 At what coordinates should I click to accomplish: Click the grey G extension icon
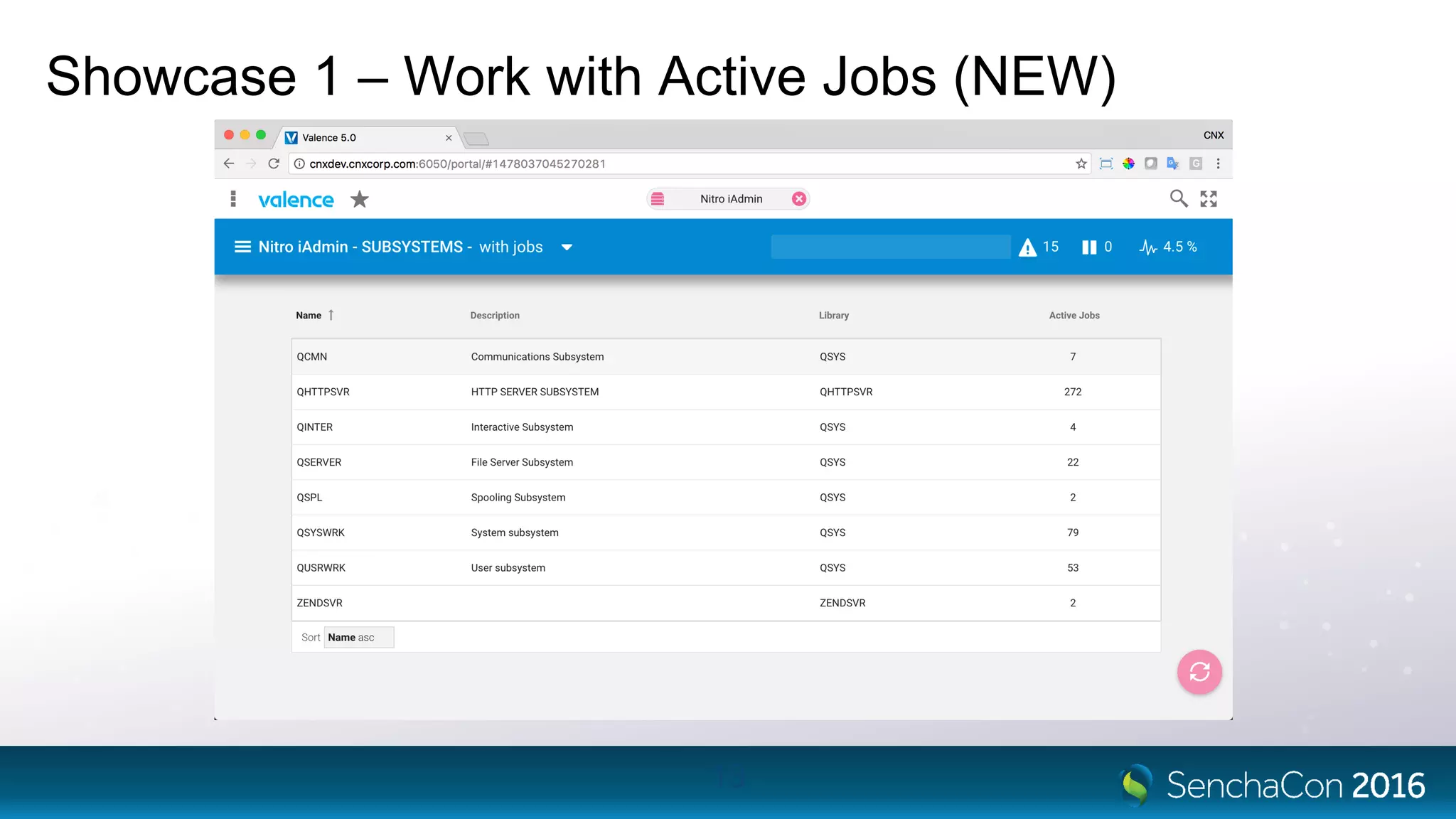tap(1196, 164)
